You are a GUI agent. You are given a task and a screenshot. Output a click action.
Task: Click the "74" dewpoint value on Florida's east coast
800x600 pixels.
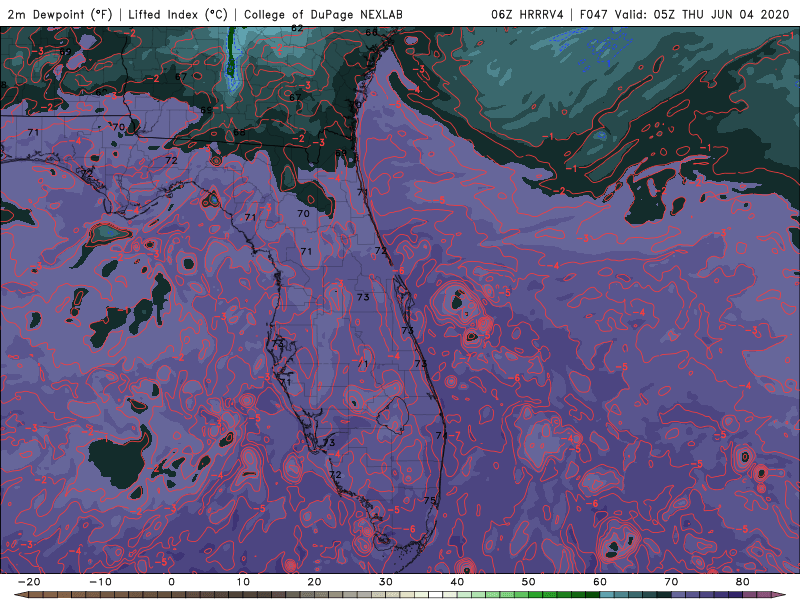tap(441, 435)
